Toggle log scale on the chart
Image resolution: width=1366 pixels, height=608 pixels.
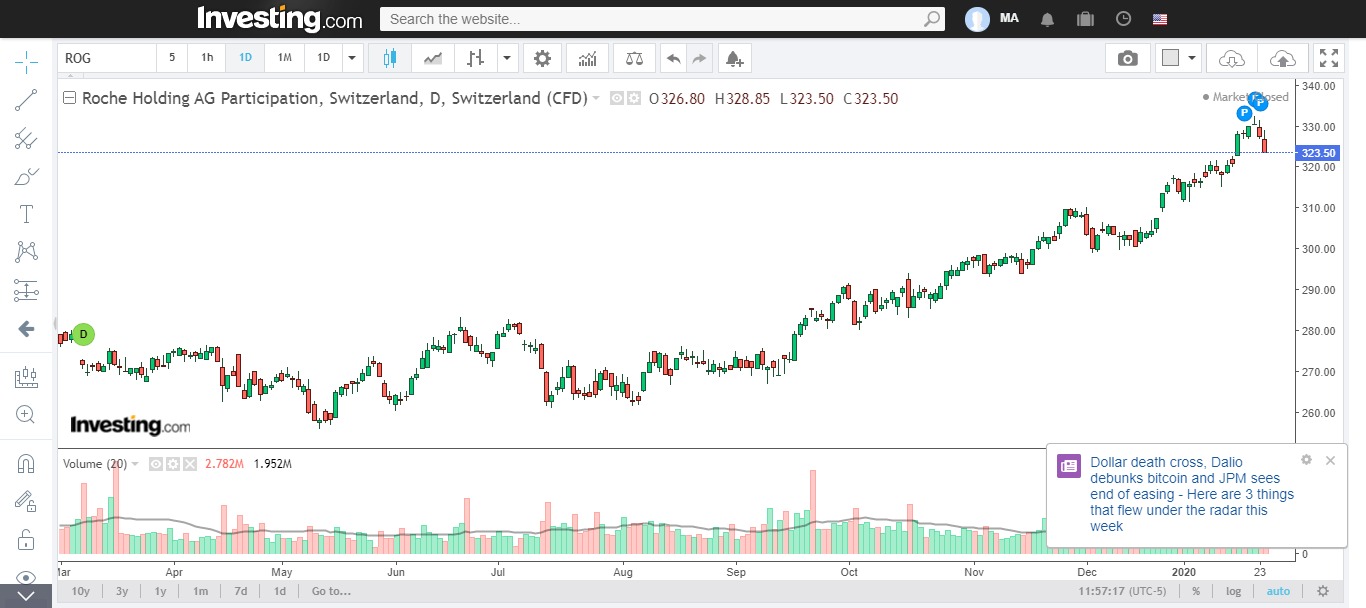coord(1234,591)
